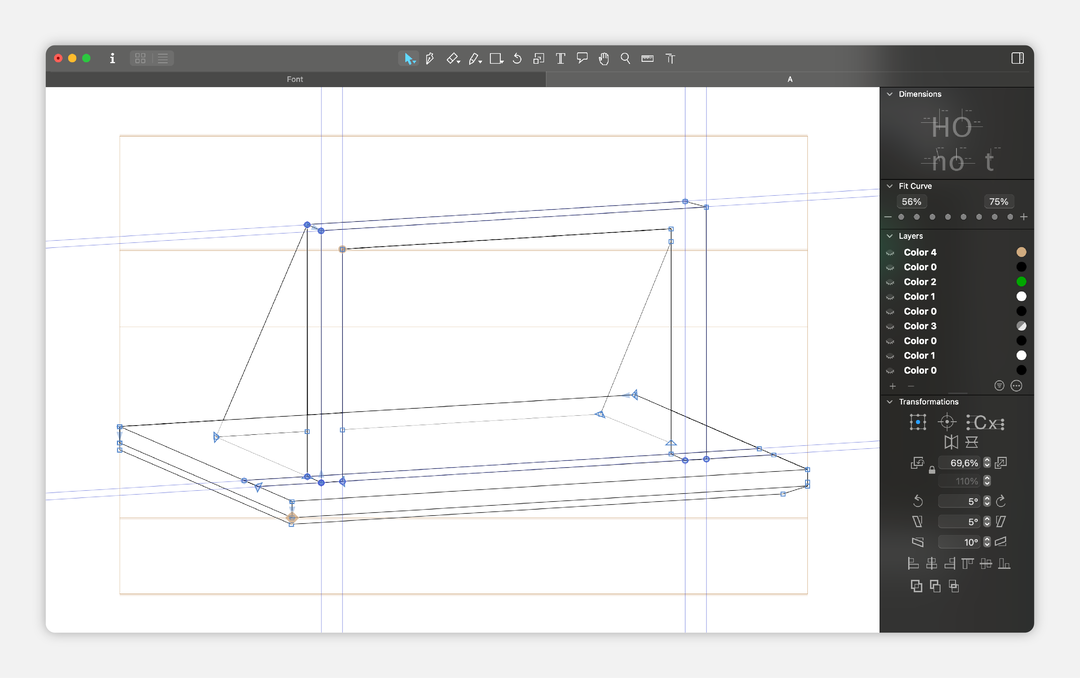Select the Hand tool

coord(604,59)
